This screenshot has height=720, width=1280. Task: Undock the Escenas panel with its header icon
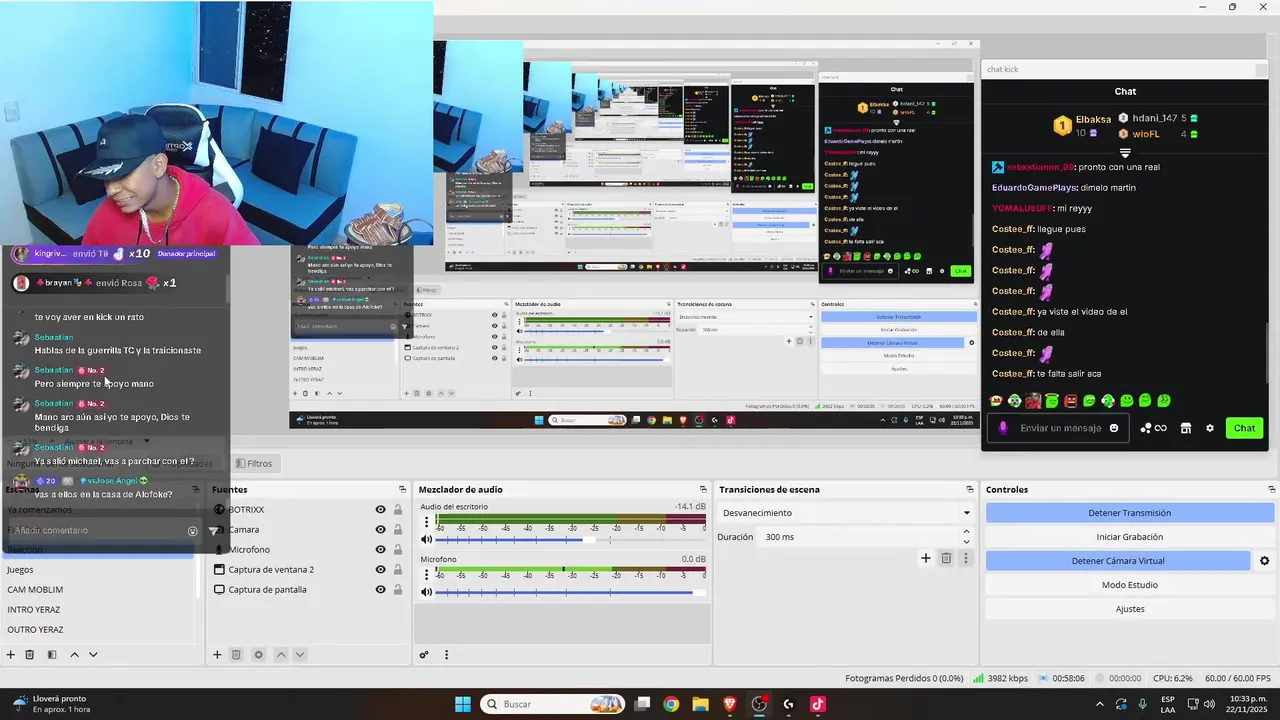[197, 490]
